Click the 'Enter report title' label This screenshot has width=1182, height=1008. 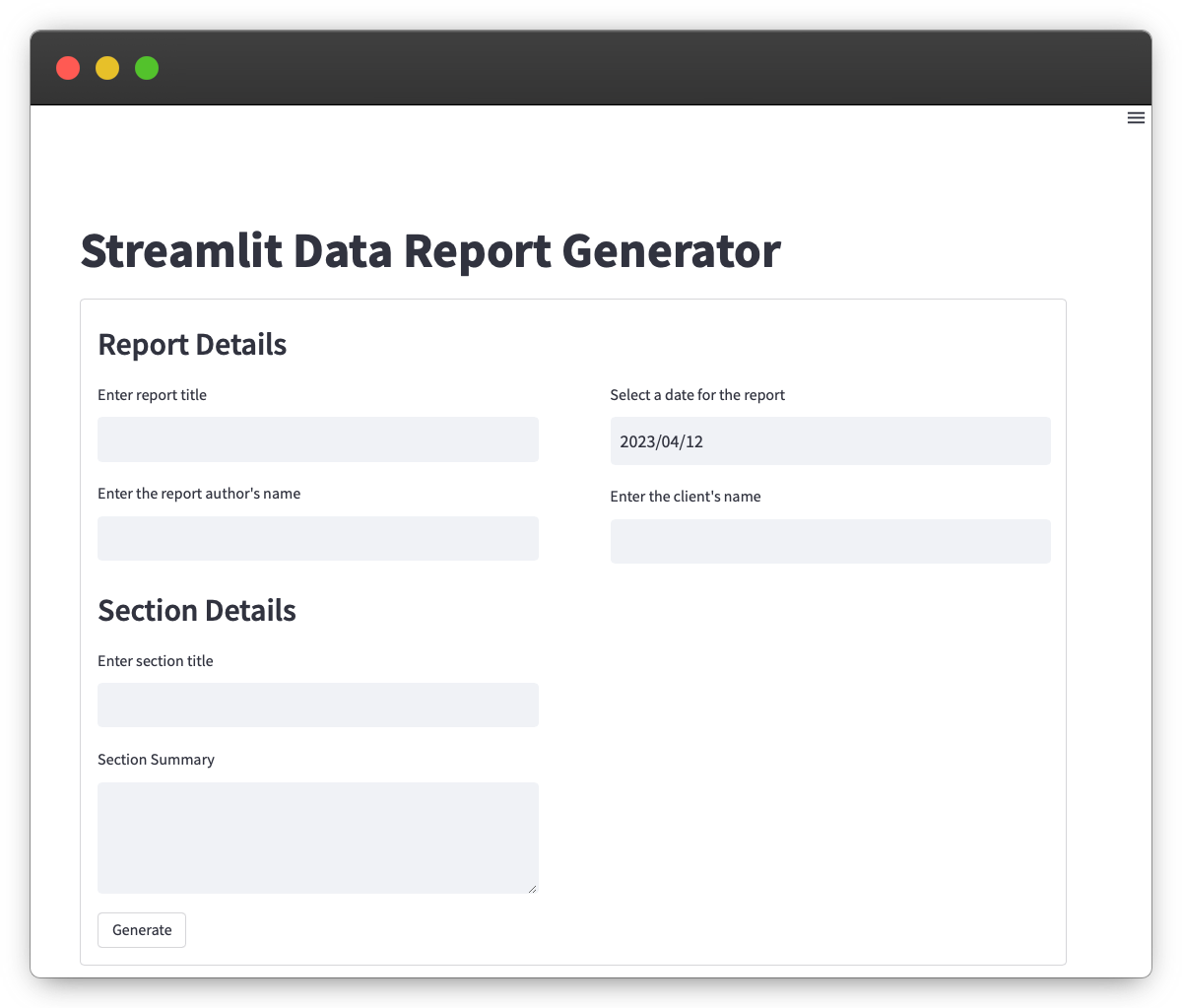(152, 395)
